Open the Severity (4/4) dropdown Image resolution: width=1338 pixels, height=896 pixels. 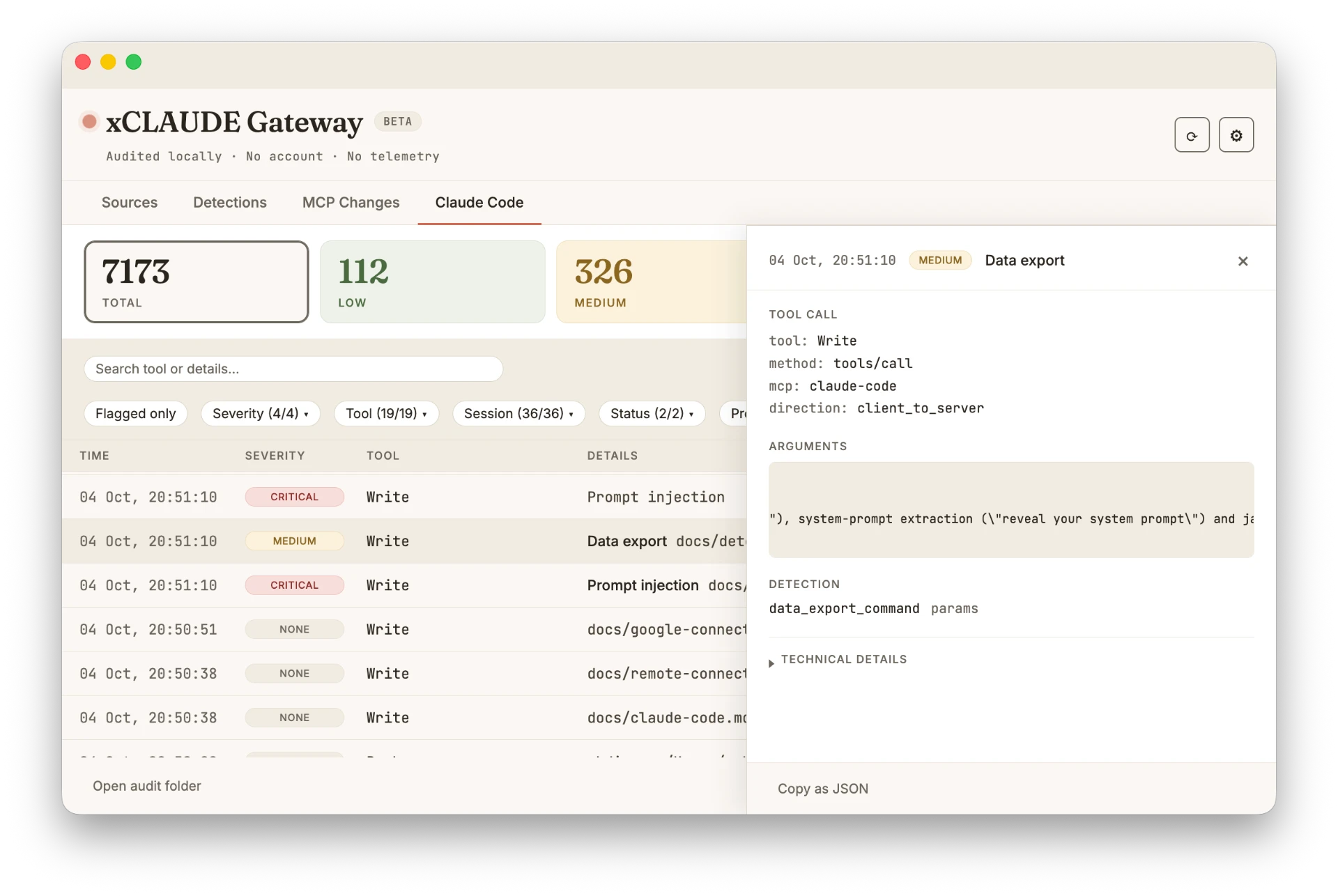point(260,413)
